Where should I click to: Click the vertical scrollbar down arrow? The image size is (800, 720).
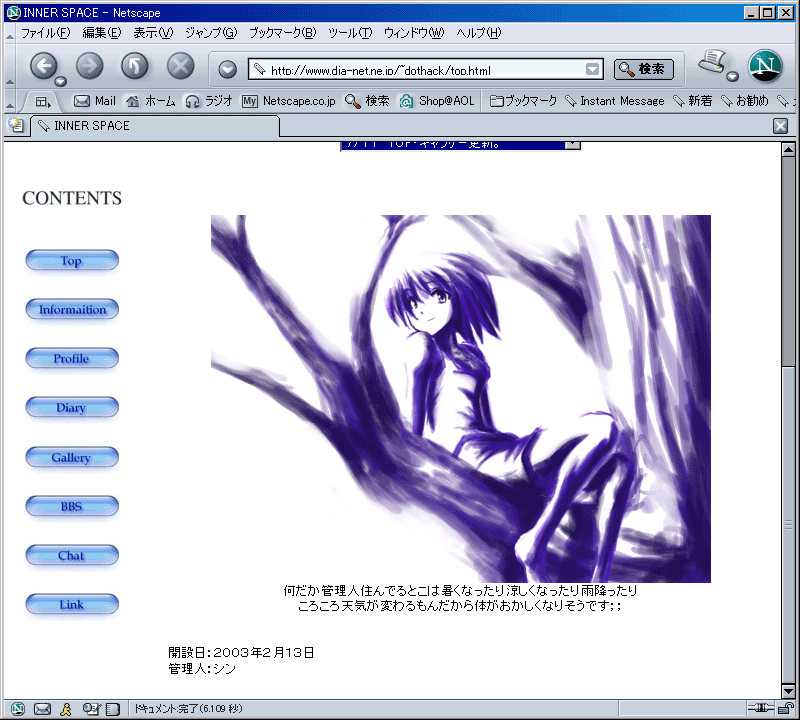coord(788,691)
